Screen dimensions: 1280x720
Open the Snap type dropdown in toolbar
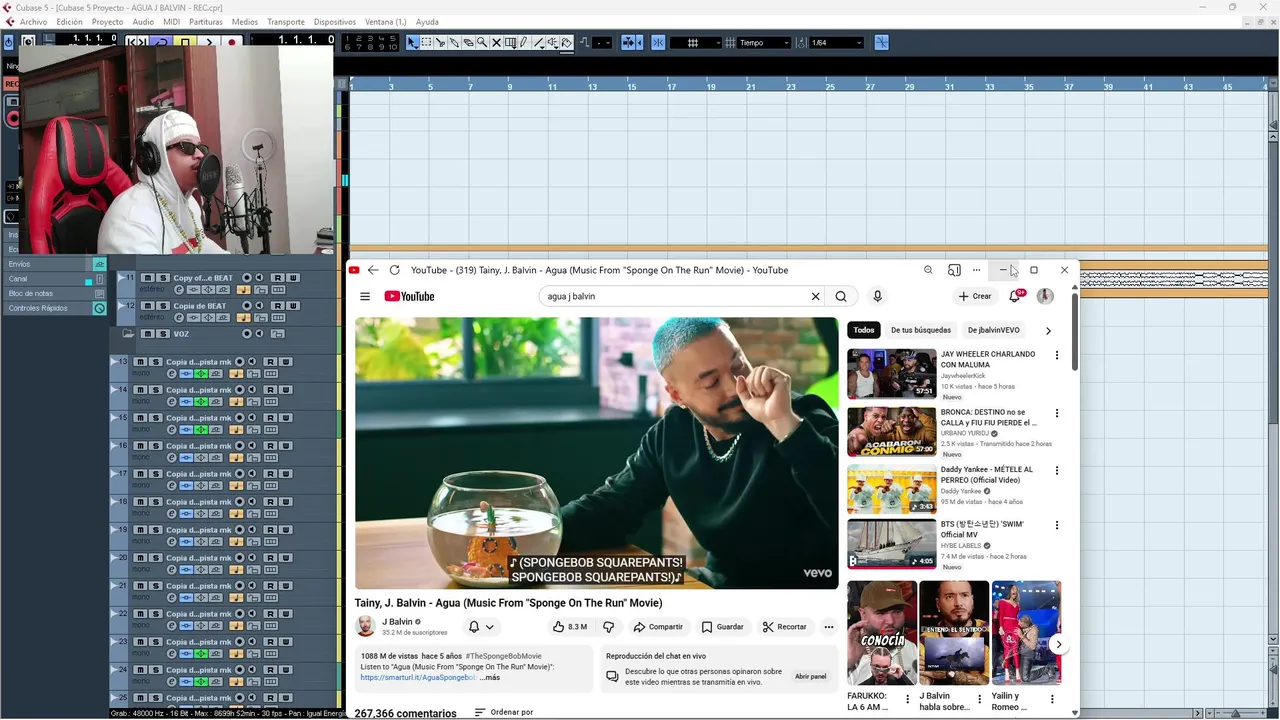(695, 43)
